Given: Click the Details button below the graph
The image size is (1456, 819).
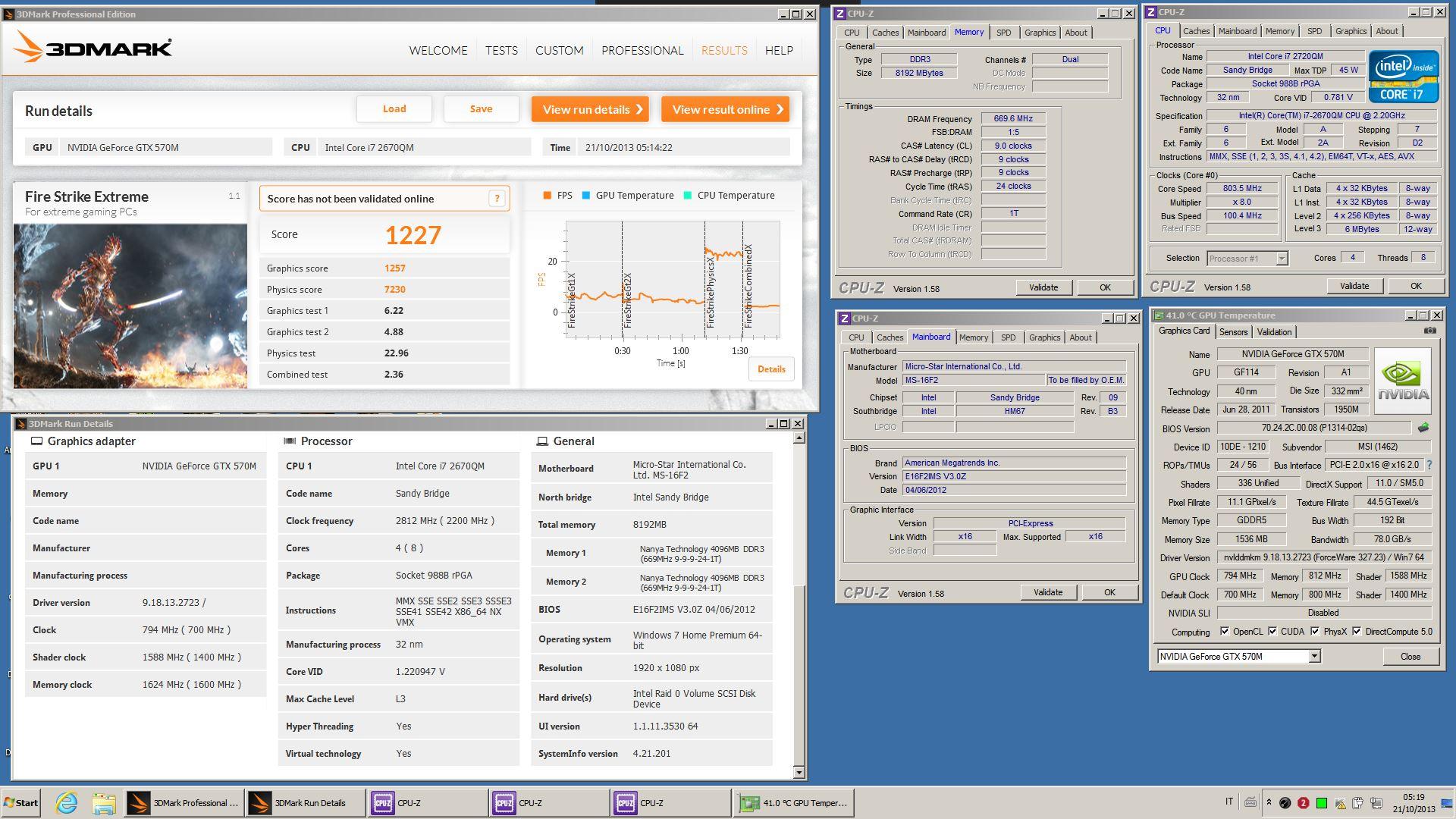Looking at the screenshot, I should click(x=771, y=369).
